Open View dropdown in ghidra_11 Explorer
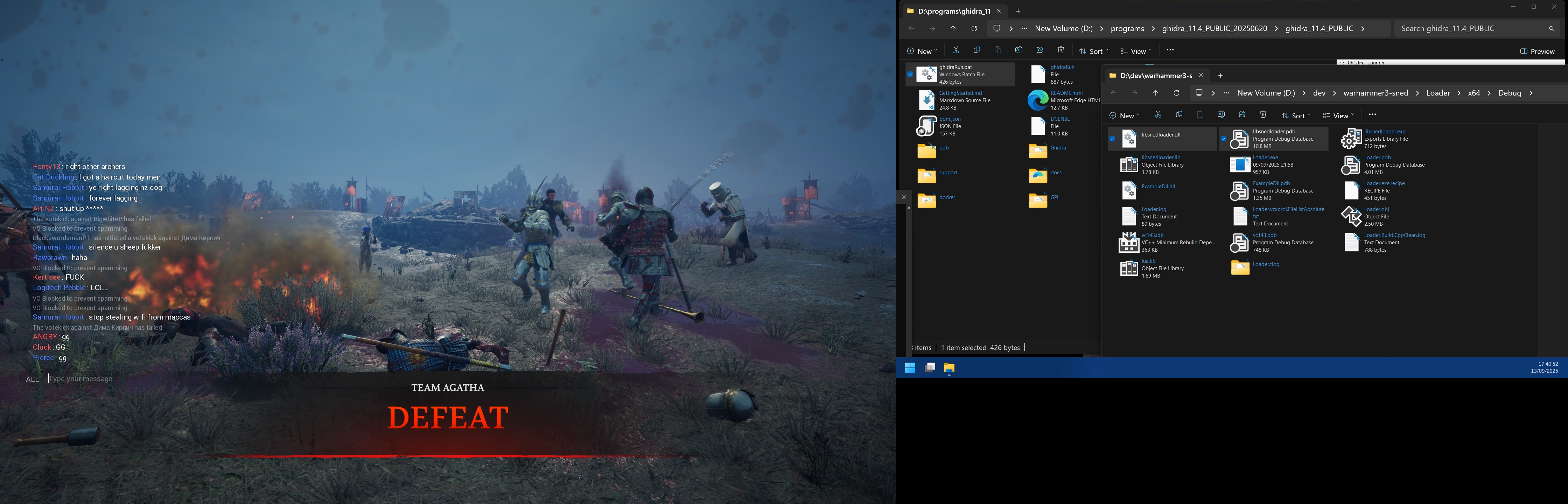This screenshot has width=1568, height=504. pyautogui.click(x=1136, y=51)
